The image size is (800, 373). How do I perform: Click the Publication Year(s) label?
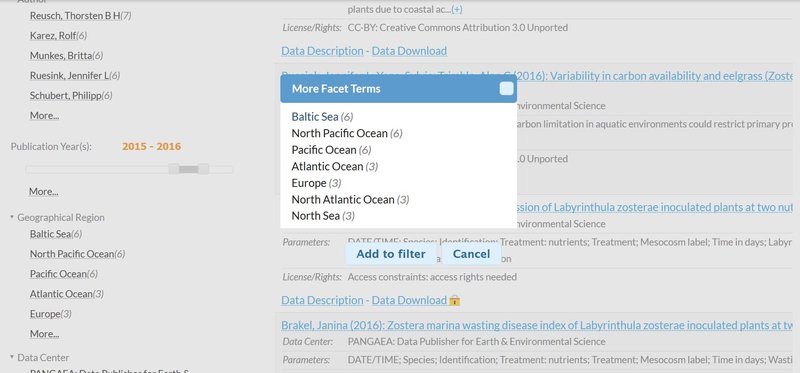(51, 146)
